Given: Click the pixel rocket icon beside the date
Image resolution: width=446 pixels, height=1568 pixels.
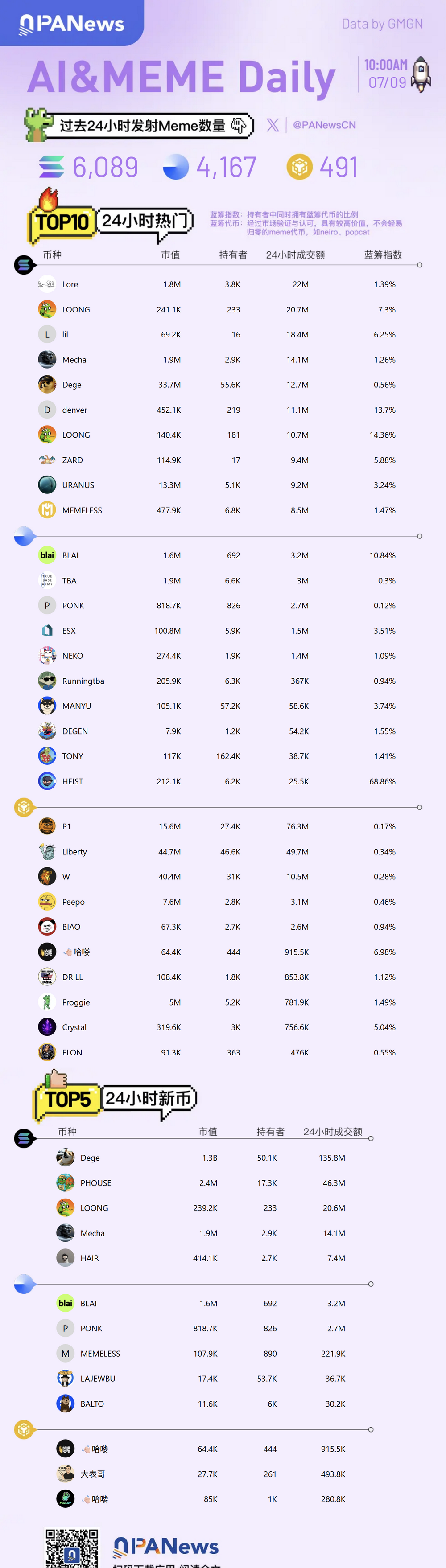Looking at the screenshot, I should [421, 74].
